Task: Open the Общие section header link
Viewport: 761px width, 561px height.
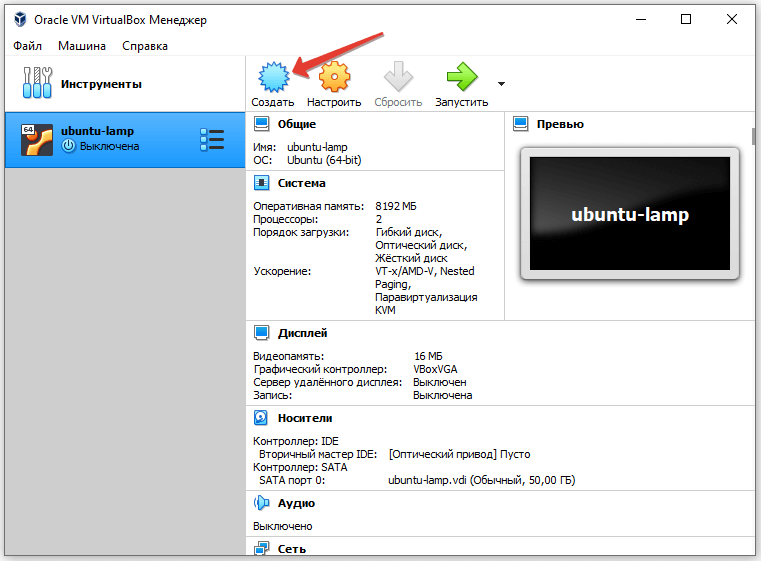Action: click(297, 124)
